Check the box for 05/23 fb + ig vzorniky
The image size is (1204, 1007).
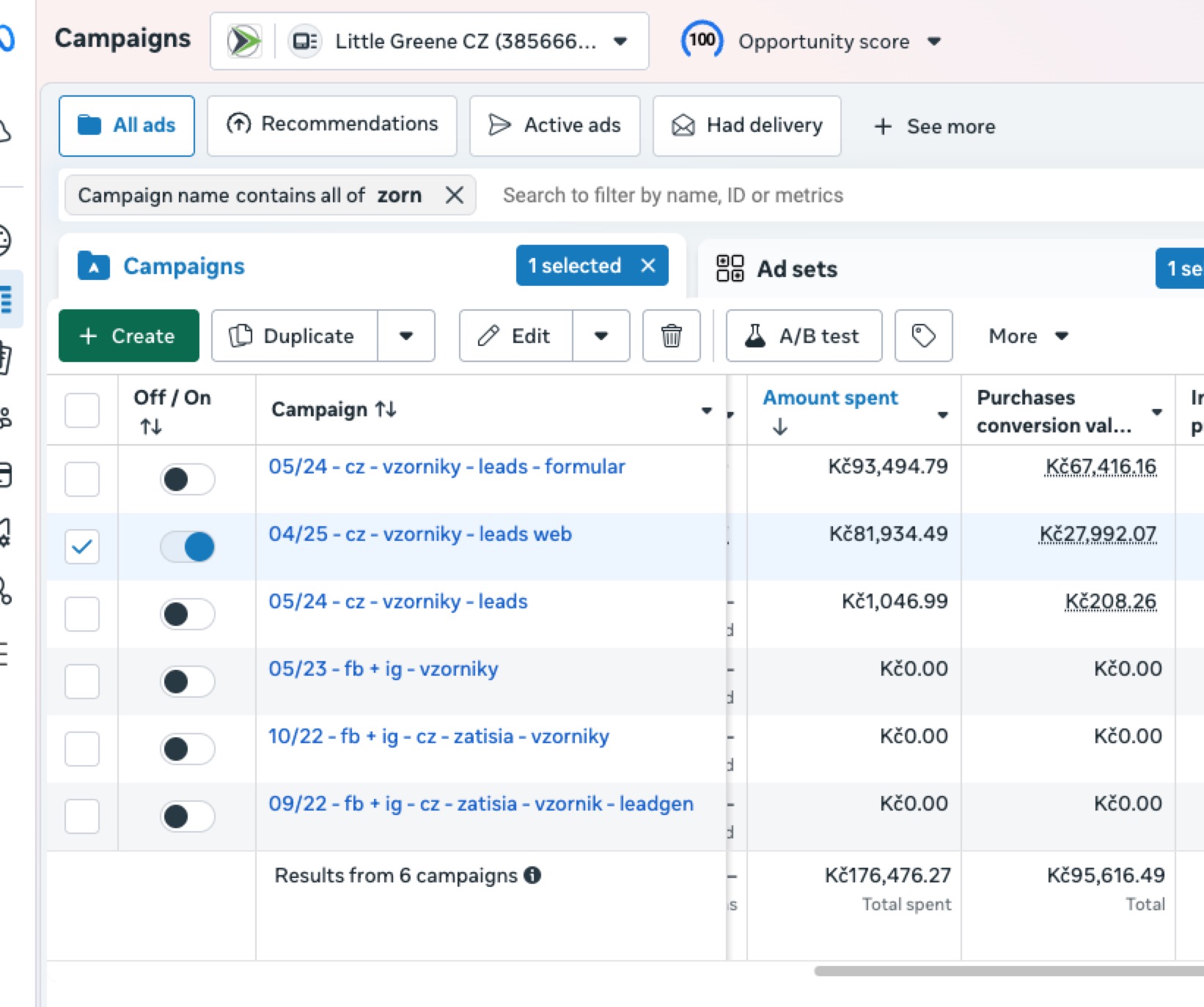click(x=82, y=682)
